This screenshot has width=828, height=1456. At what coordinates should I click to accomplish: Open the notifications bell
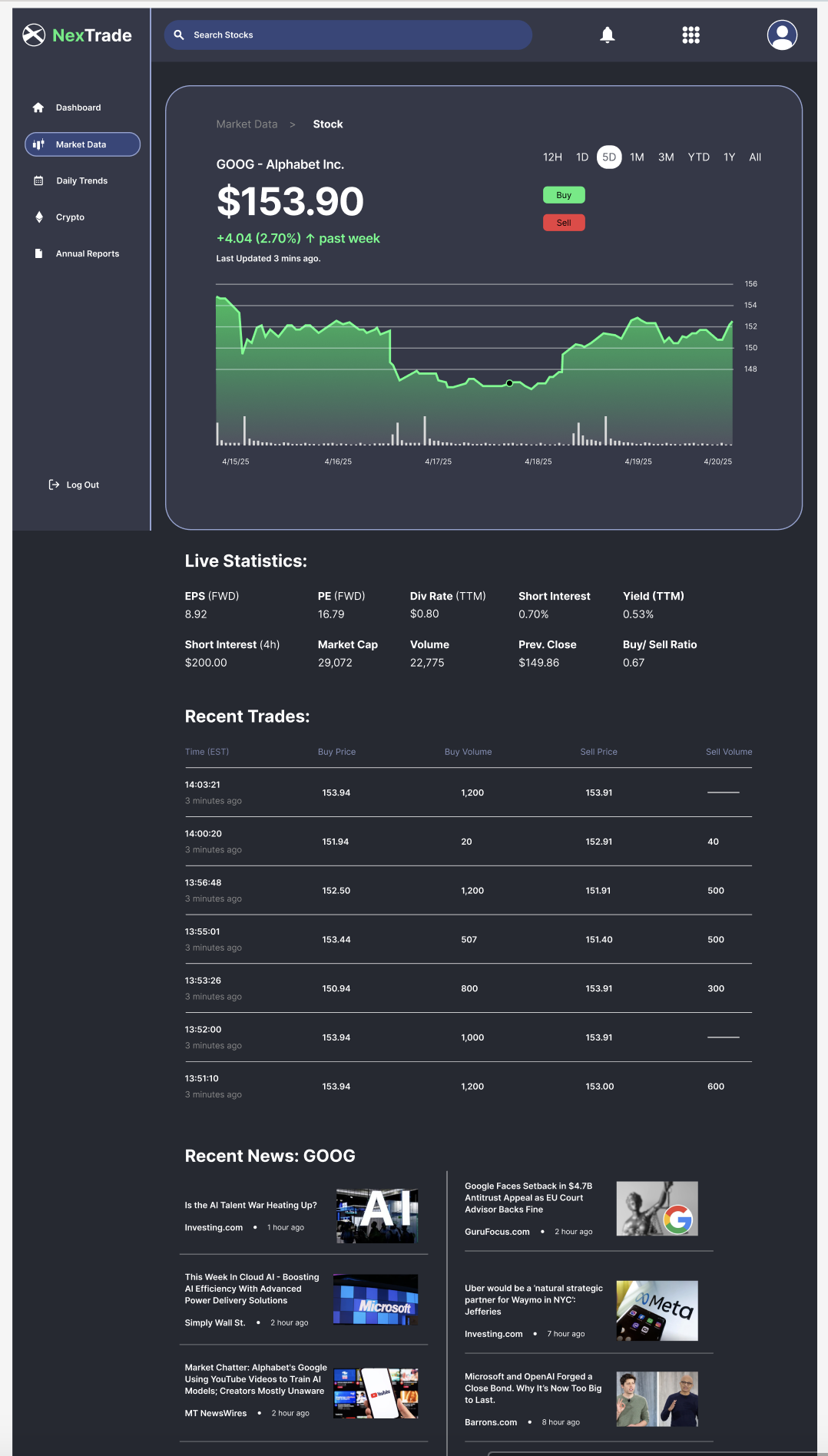[608, 35]
